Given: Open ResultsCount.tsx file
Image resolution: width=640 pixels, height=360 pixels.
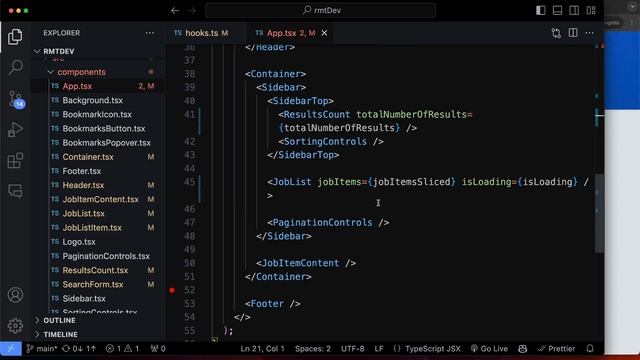Looking at the screenshot, I should coord(98,270).
